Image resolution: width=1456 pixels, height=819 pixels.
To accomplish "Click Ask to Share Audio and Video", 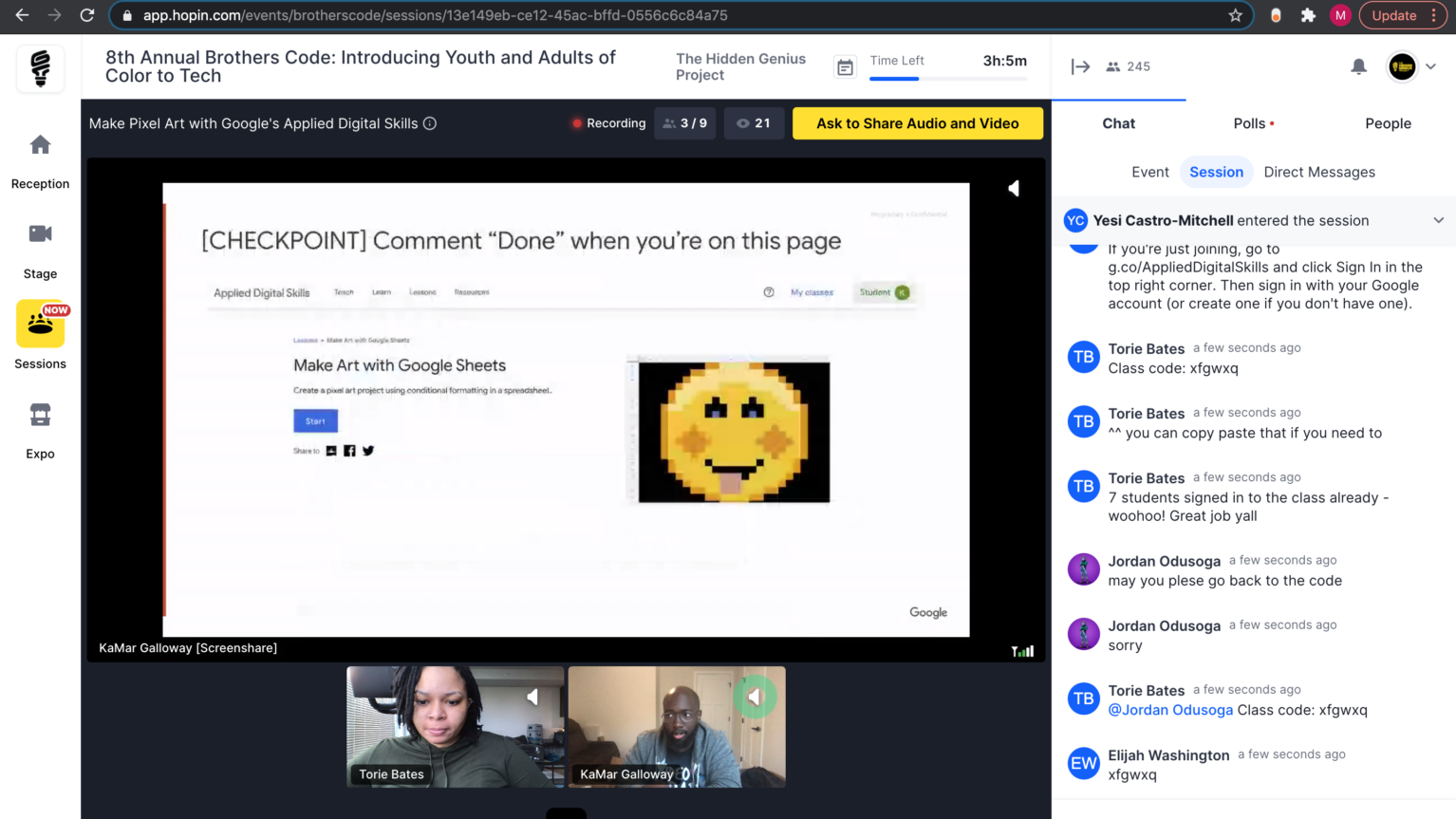I will click(917, 123).
